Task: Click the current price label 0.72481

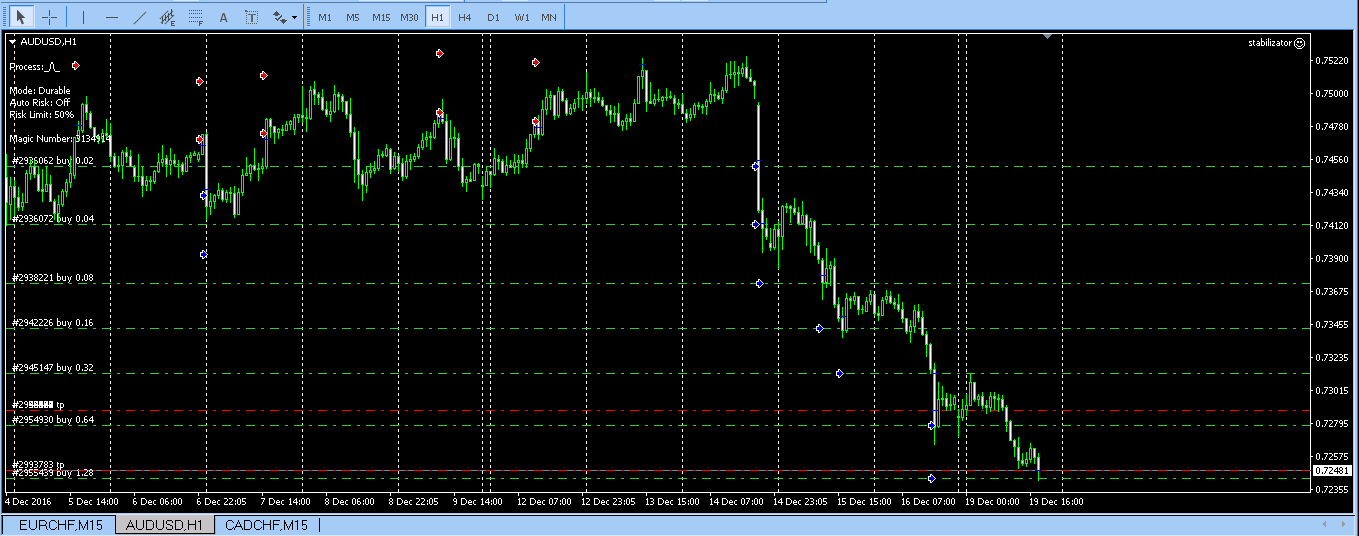Action: 1331,470
